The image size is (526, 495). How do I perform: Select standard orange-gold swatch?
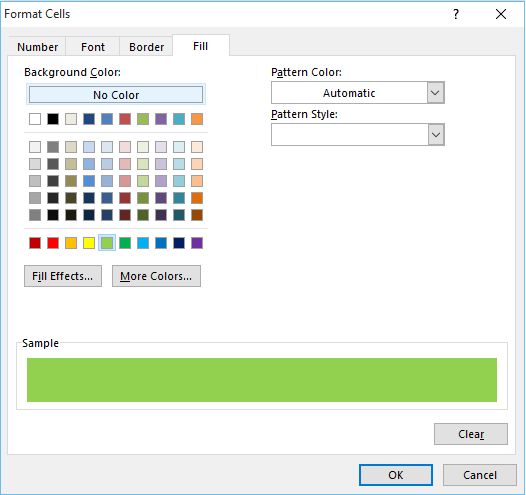tap(71, 243)
